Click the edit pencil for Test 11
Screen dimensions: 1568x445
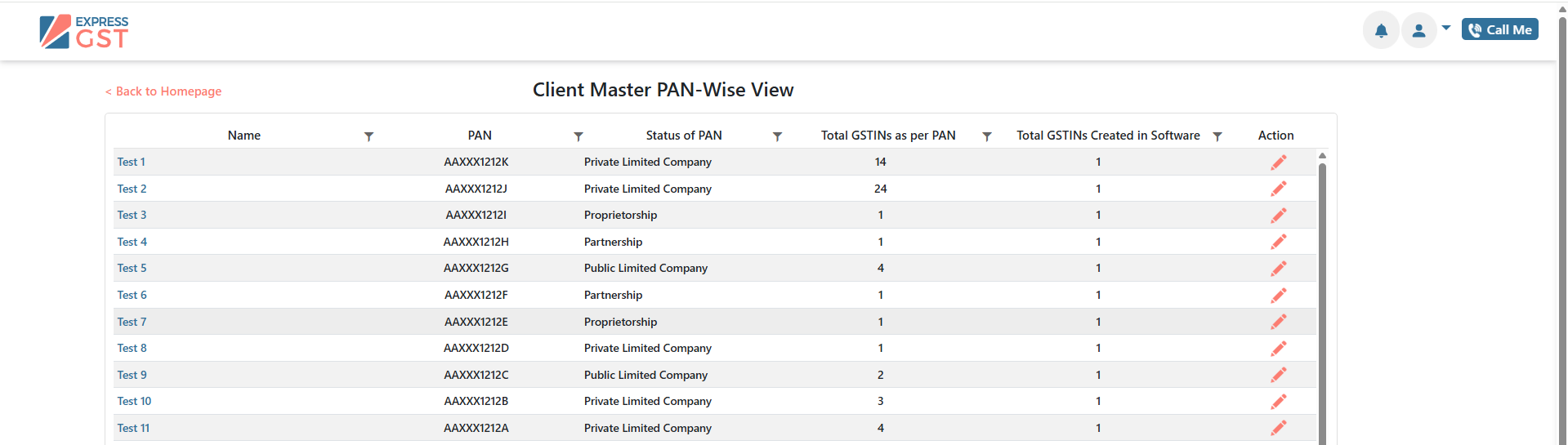[1279, 428]
